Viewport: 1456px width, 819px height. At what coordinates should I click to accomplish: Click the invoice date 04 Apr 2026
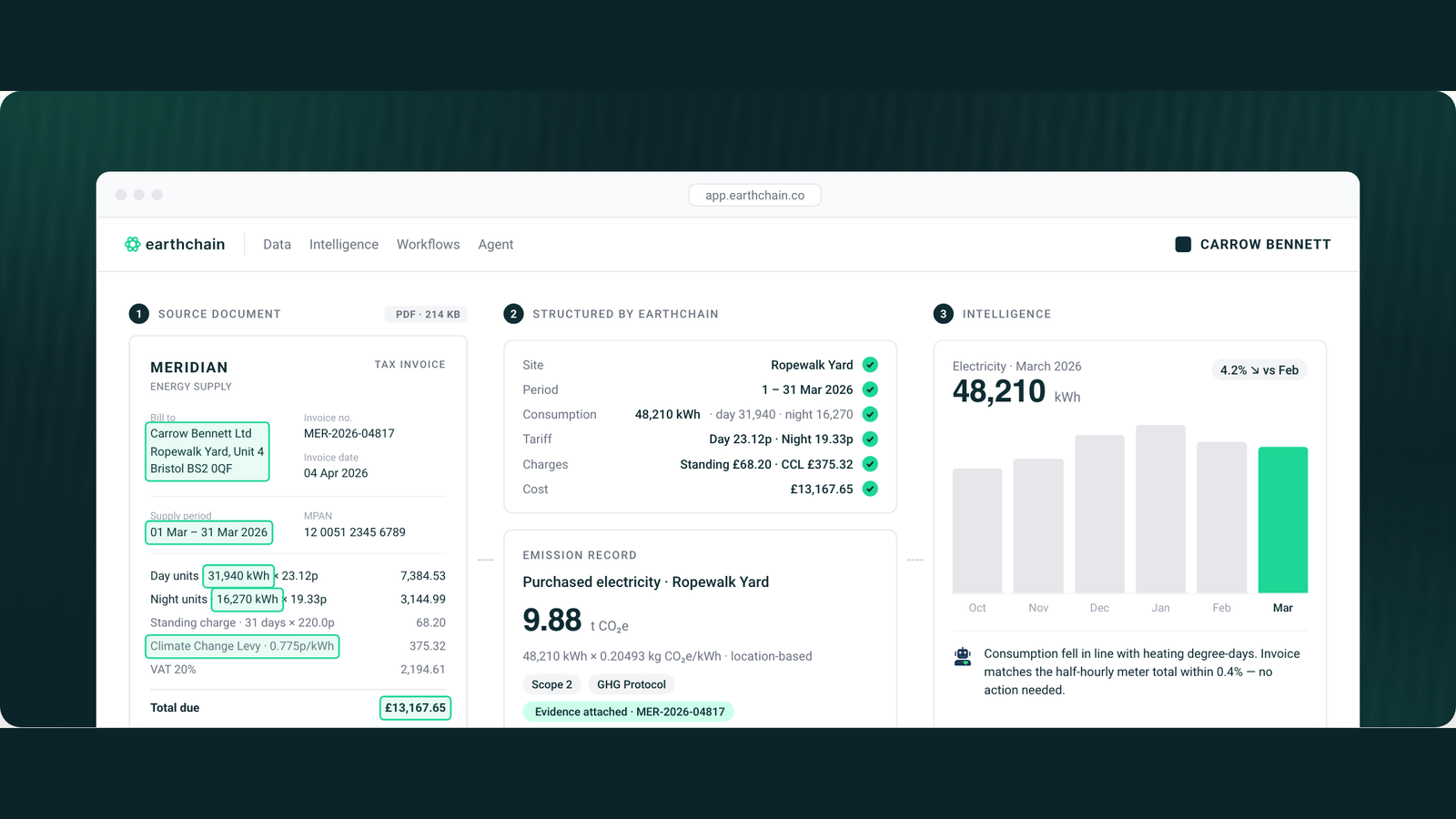click(336, 473)
